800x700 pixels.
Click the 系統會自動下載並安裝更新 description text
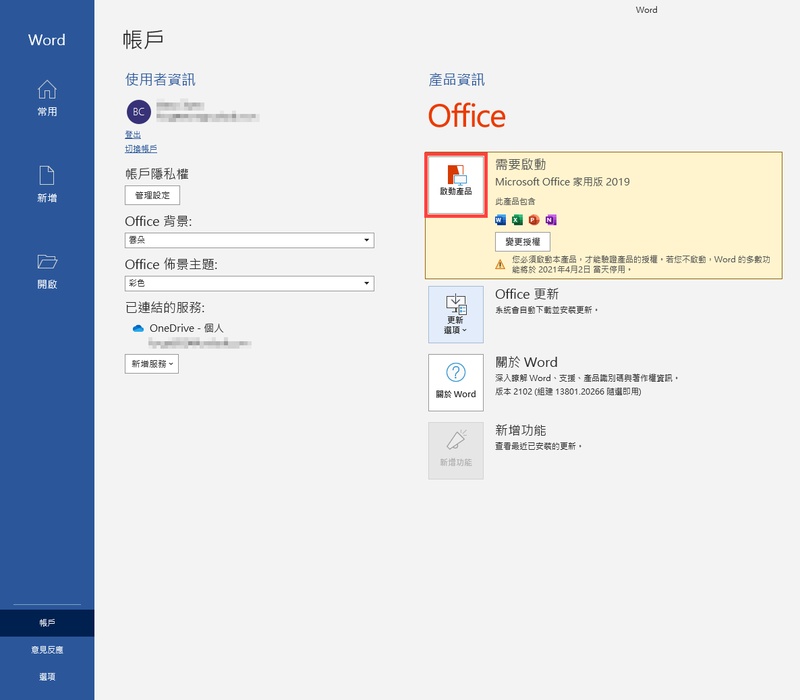click(x=546, y=310)
